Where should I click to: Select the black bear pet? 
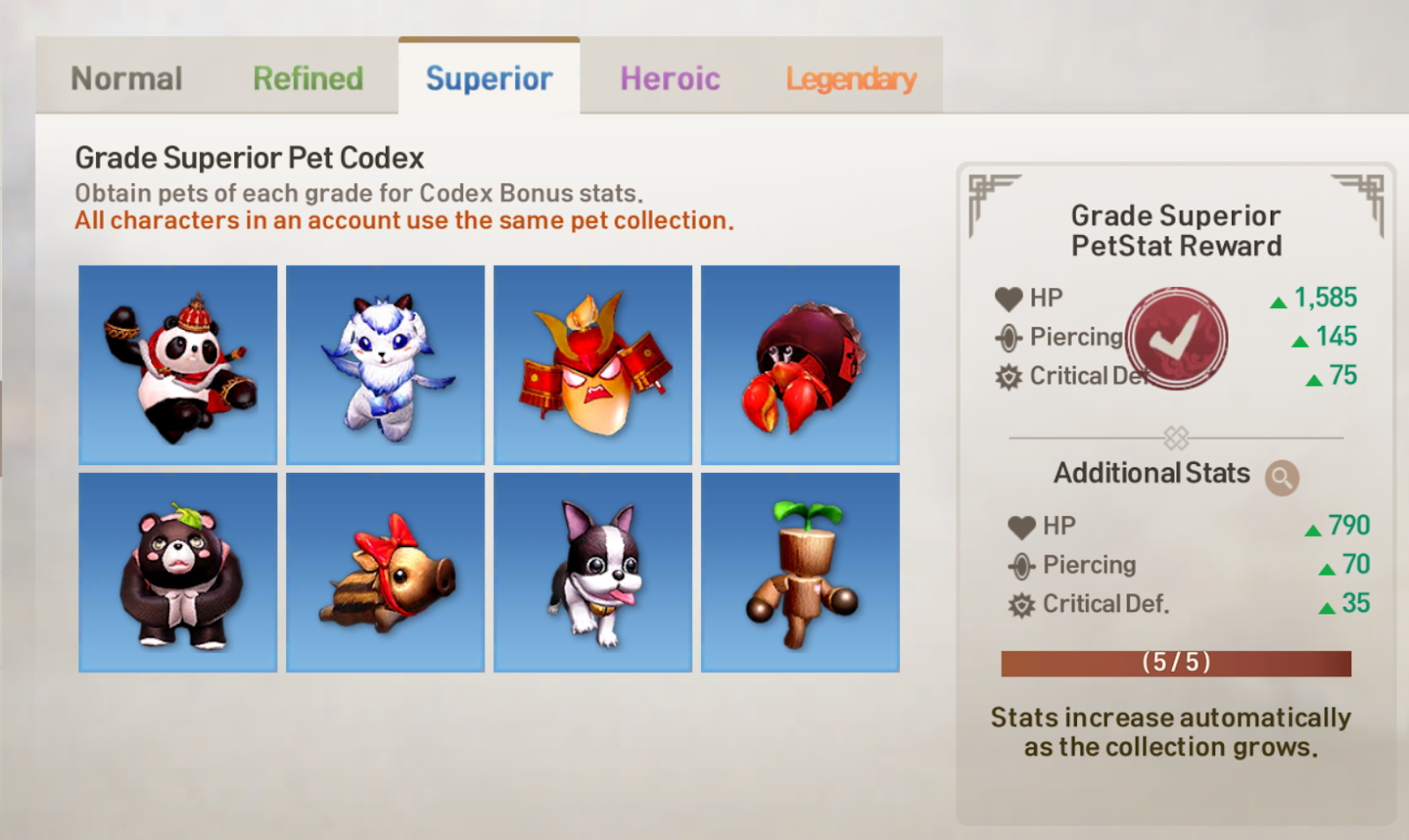pos(178,572)
